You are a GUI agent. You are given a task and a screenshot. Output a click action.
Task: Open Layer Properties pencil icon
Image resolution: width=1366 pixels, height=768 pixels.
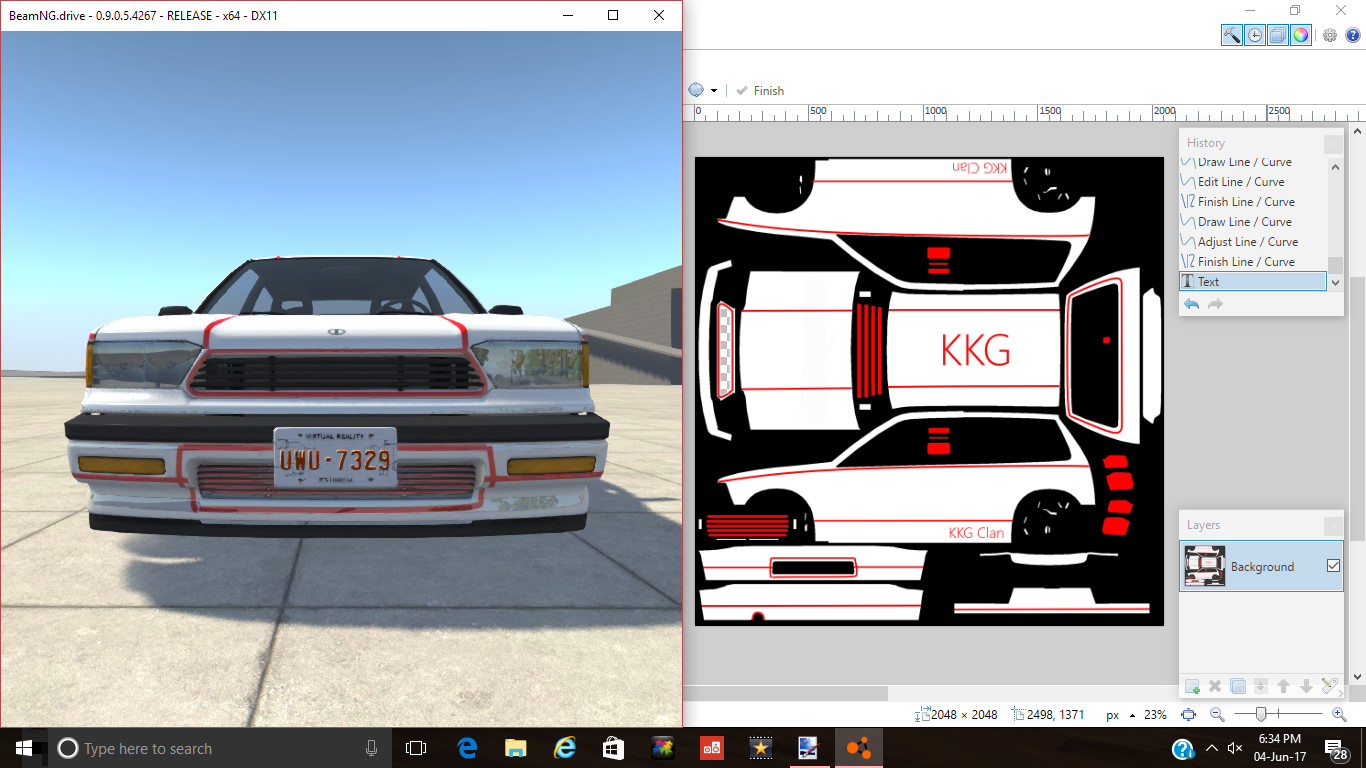click(1329, 686)
